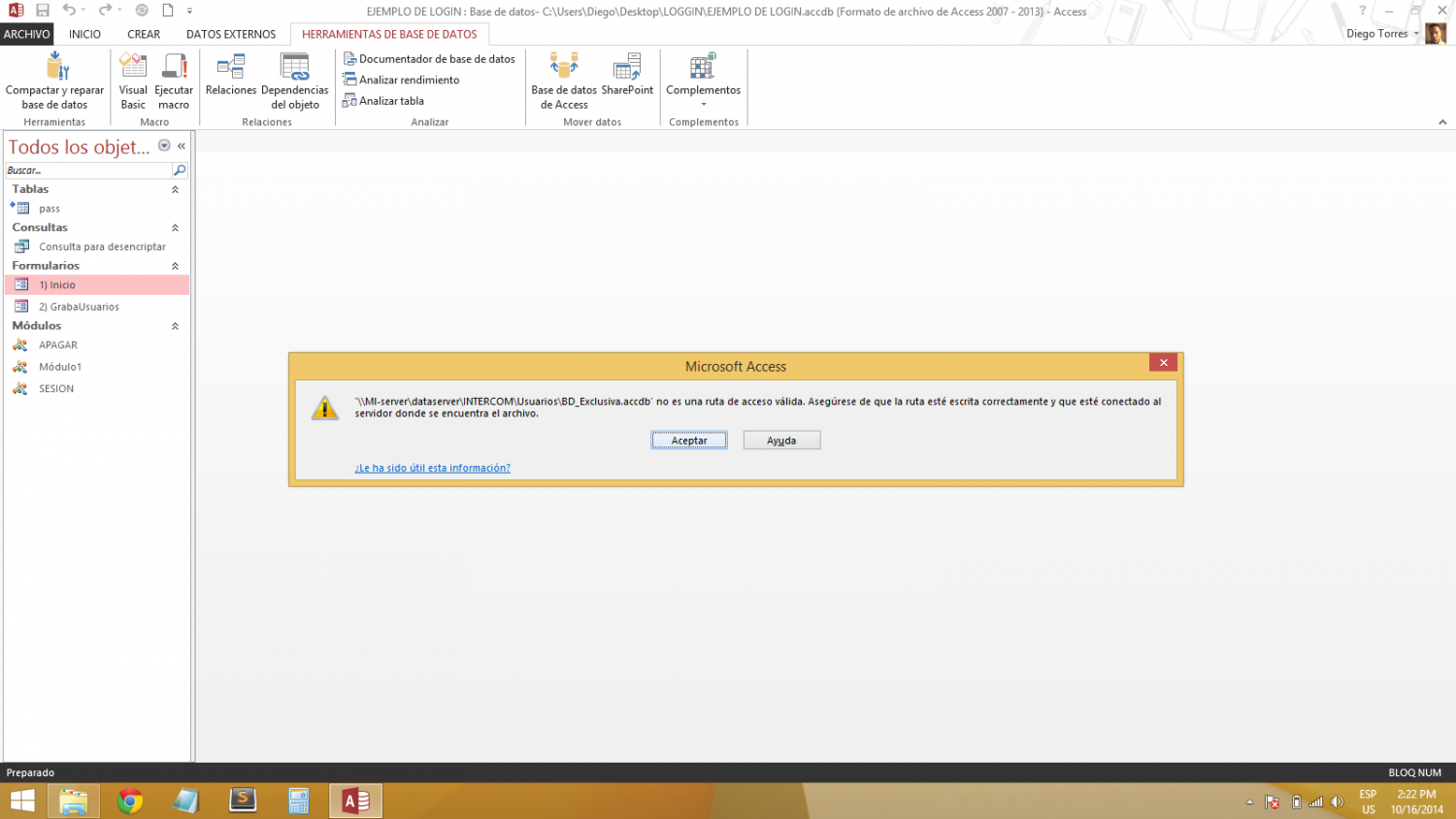The image size is (1456, 819).
Task: Open Google Chrome from taskbar
Action: (x=130, y=801)
